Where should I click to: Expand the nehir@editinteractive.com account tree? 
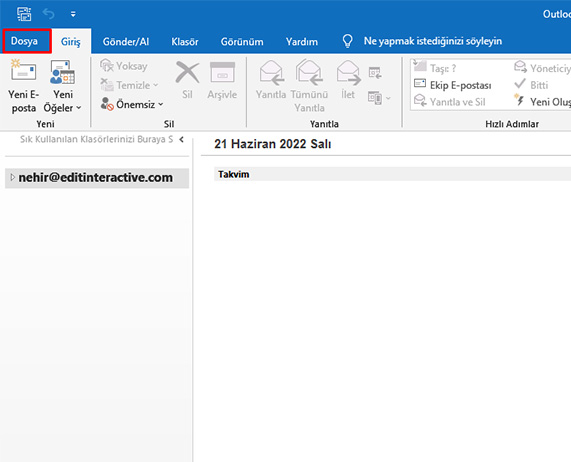12,177
